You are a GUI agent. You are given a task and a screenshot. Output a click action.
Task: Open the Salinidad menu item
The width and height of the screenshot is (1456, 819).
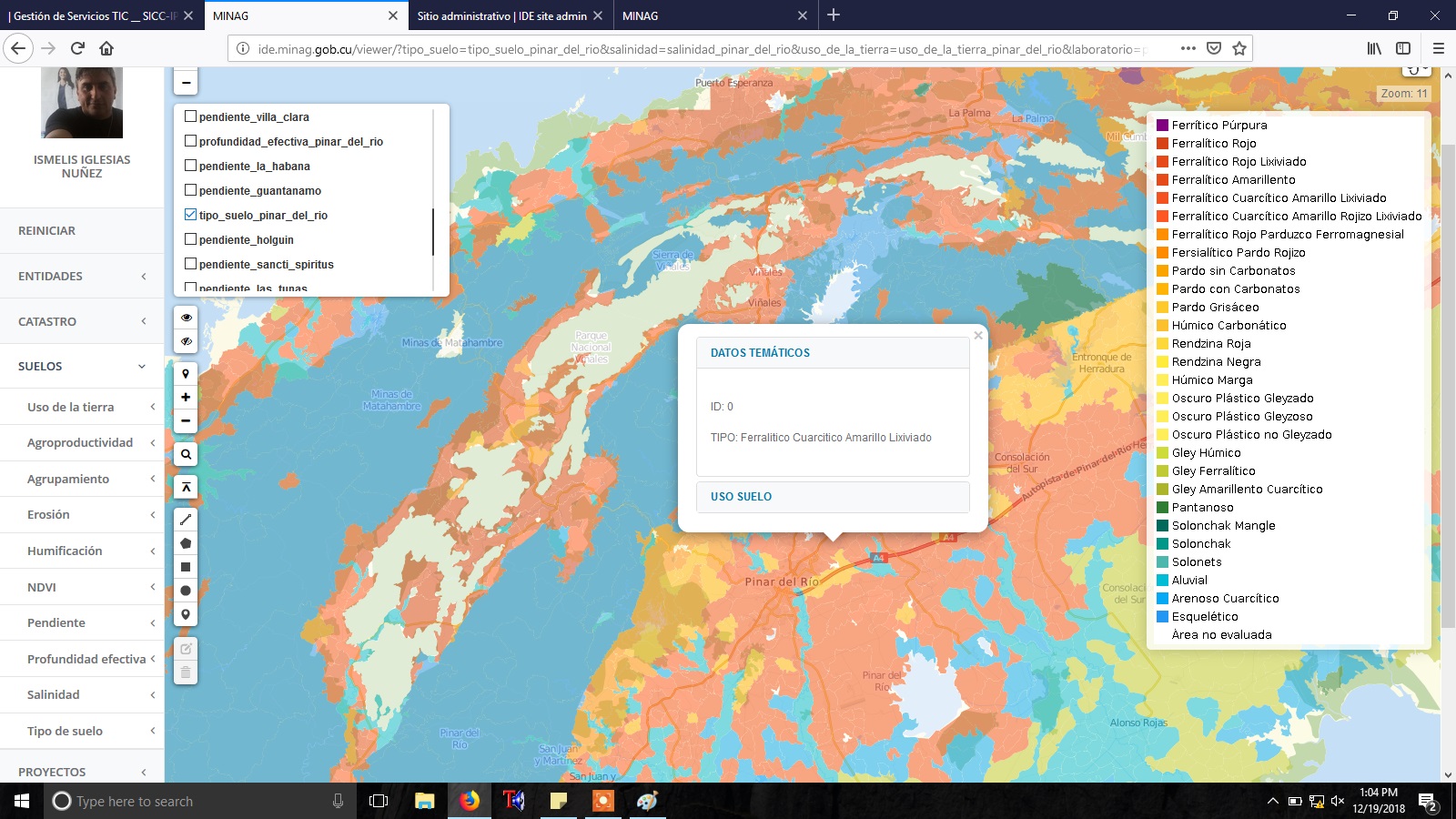pos(89,694)
